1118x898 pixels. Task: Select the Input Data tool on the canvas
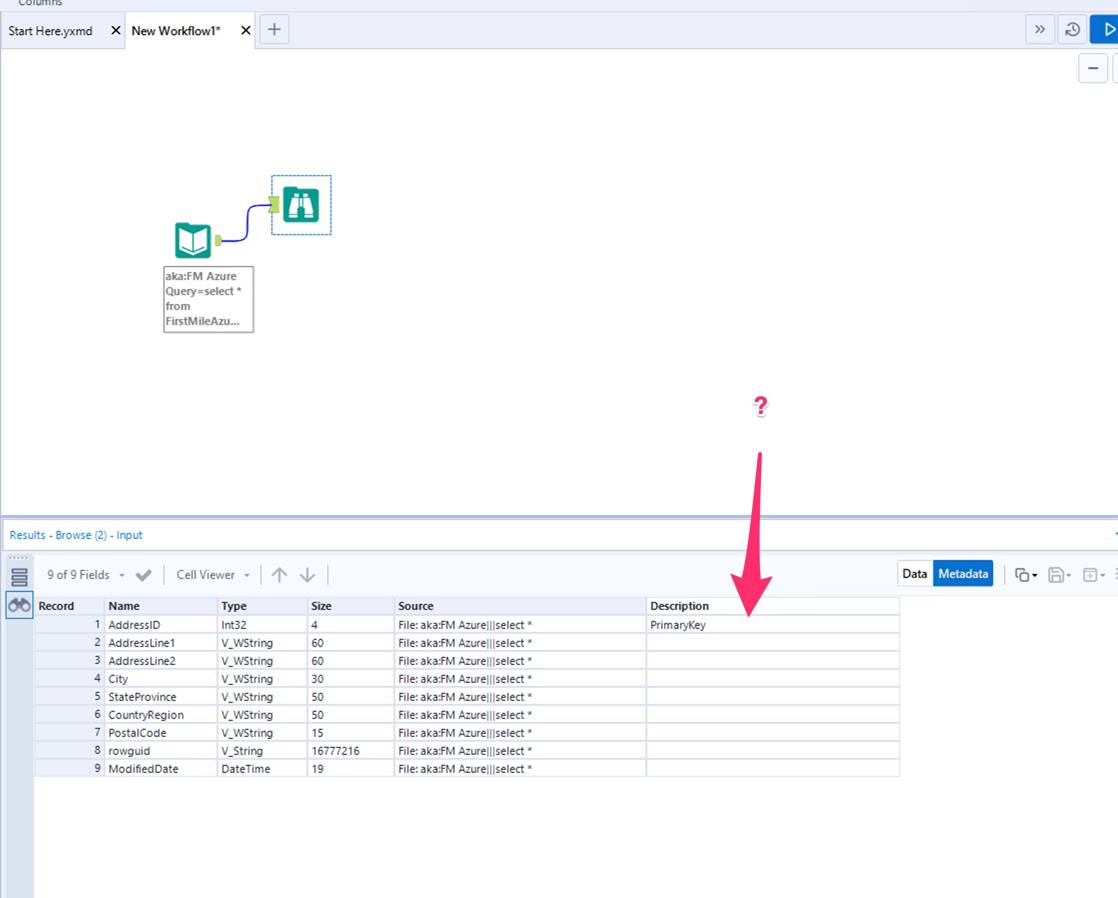tap(192, 240)
